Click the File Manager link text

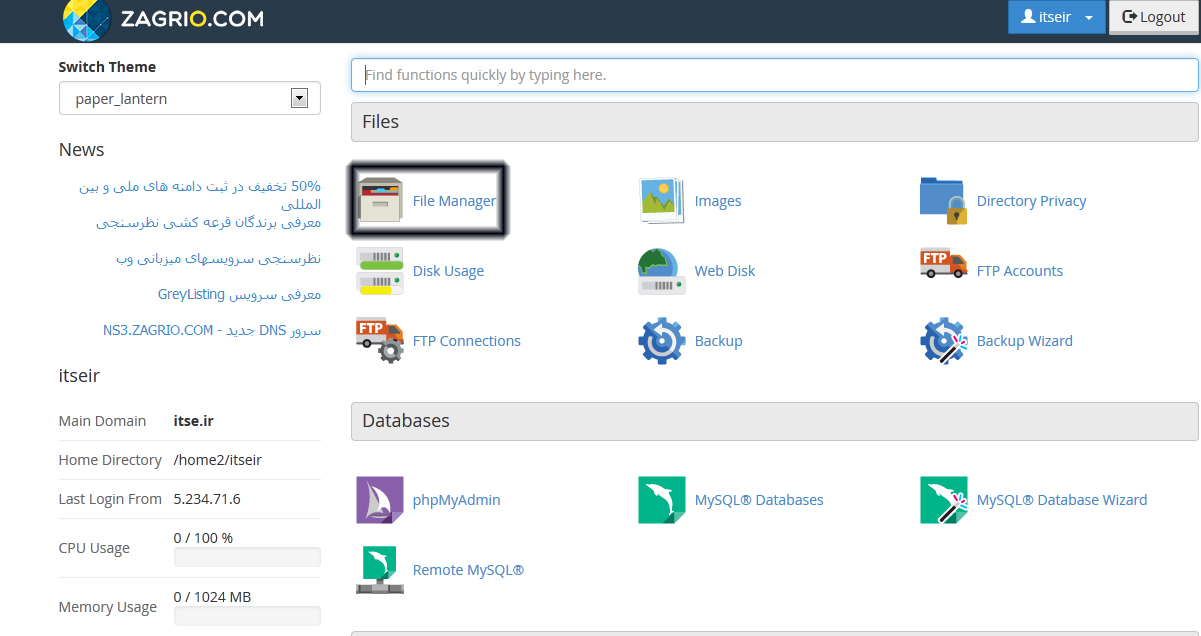click(x=454, y=201)
